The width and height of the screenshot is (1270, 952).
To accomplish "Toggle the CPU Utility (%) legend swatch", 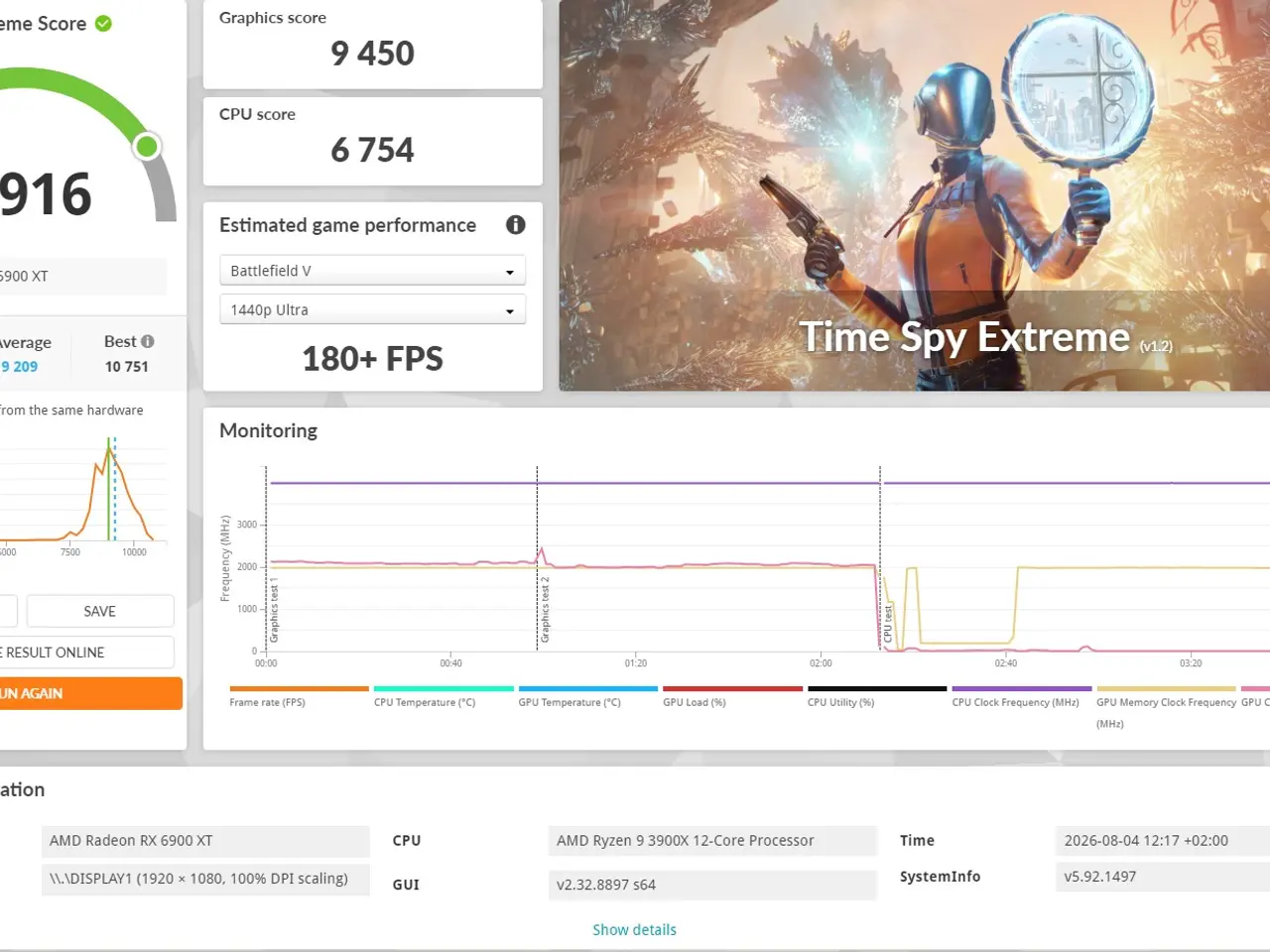I will coord(877,688).
